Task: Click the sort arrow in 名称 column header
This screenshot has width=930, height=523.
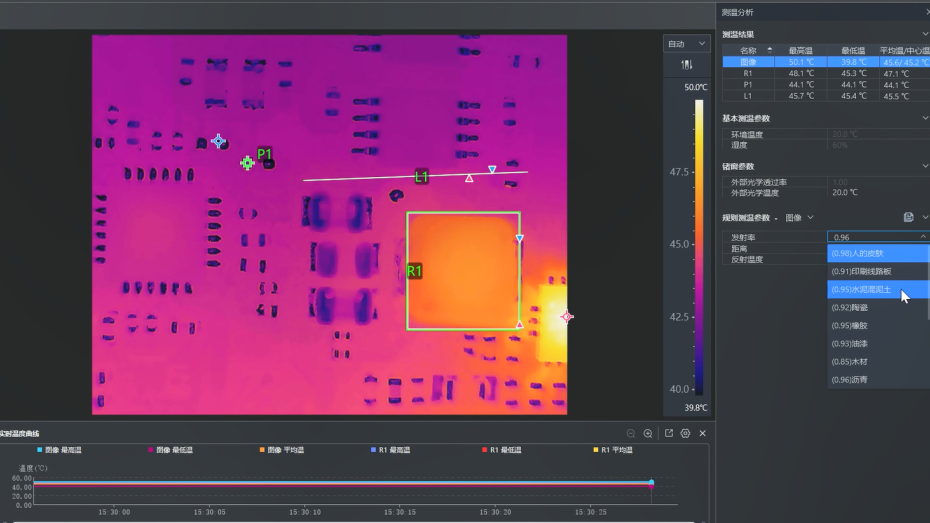Action: [x=769, y=50]
